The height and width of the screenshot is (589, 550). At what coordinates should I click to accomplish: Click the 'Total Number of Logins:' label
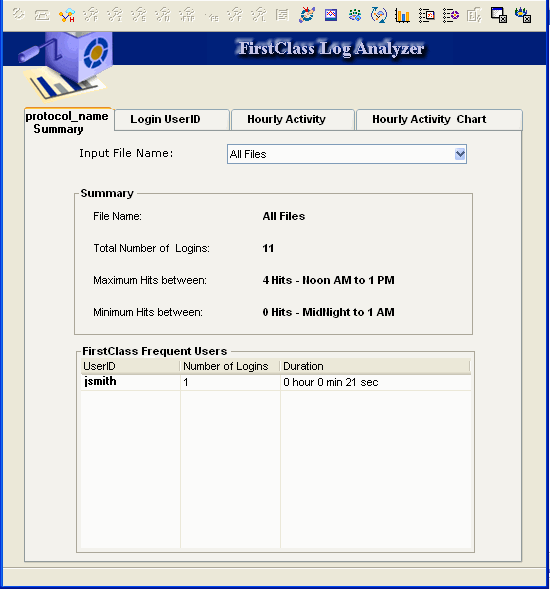click(151, 248)
